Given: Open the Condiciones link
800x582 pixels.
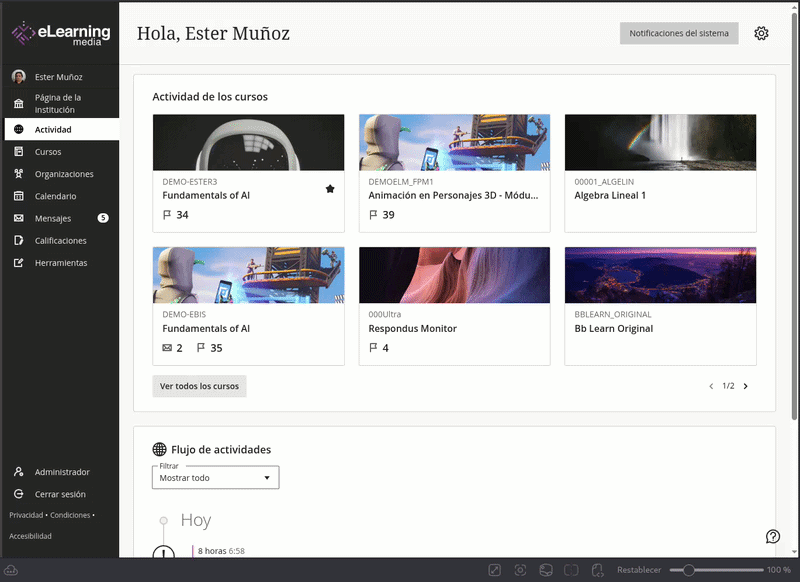Looking at the screenshot, I should [70, 515].
